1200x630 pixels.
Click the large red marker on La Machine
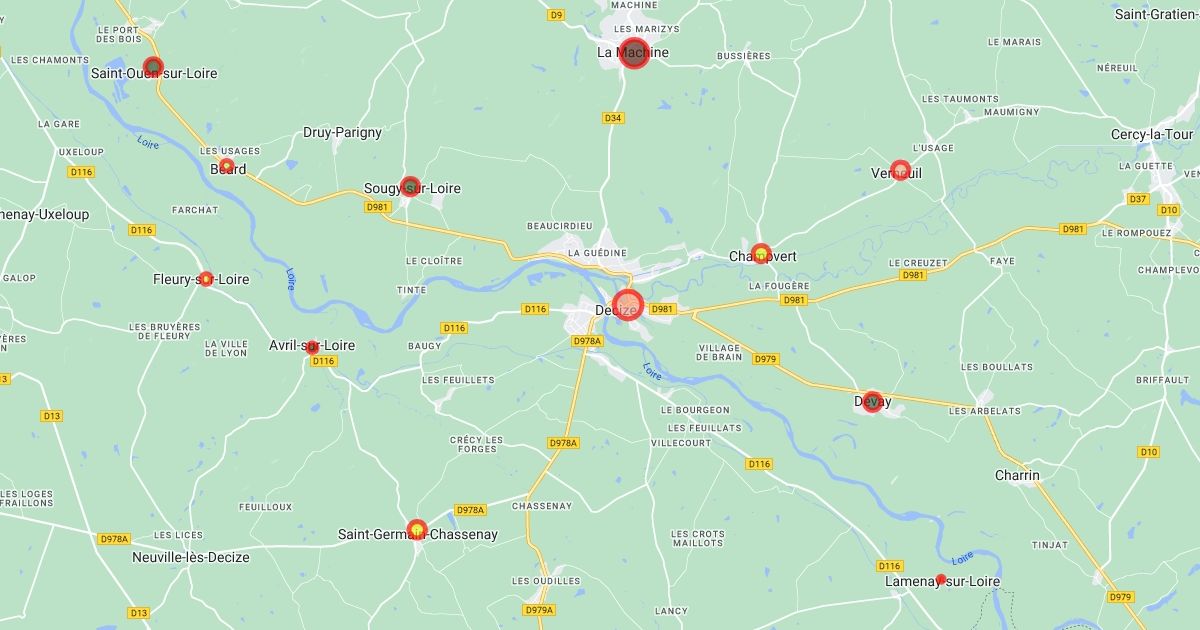pyautogui.click(x=634, y=52)
